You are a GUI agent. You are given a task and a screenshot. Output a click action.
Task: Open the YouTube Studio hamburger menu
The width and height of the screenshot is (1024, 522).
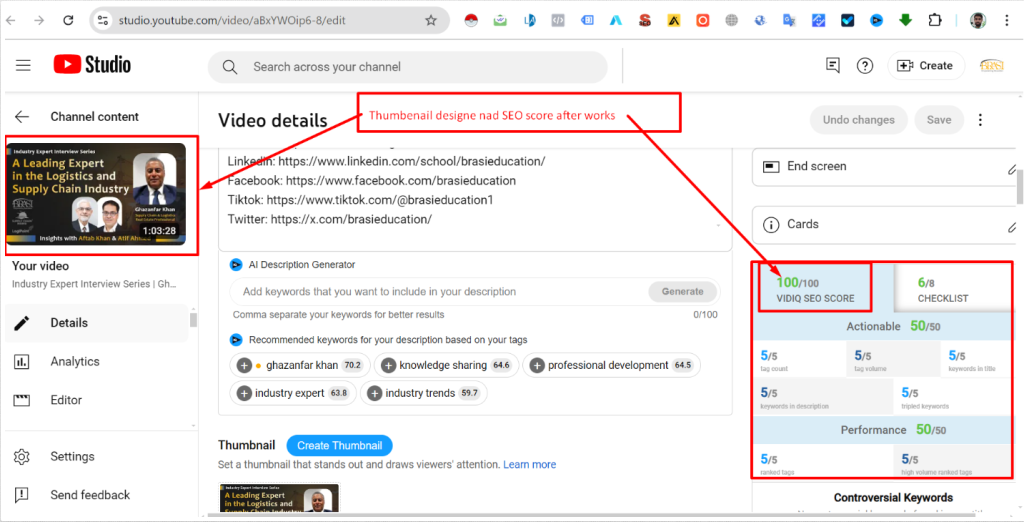(23, 66)
